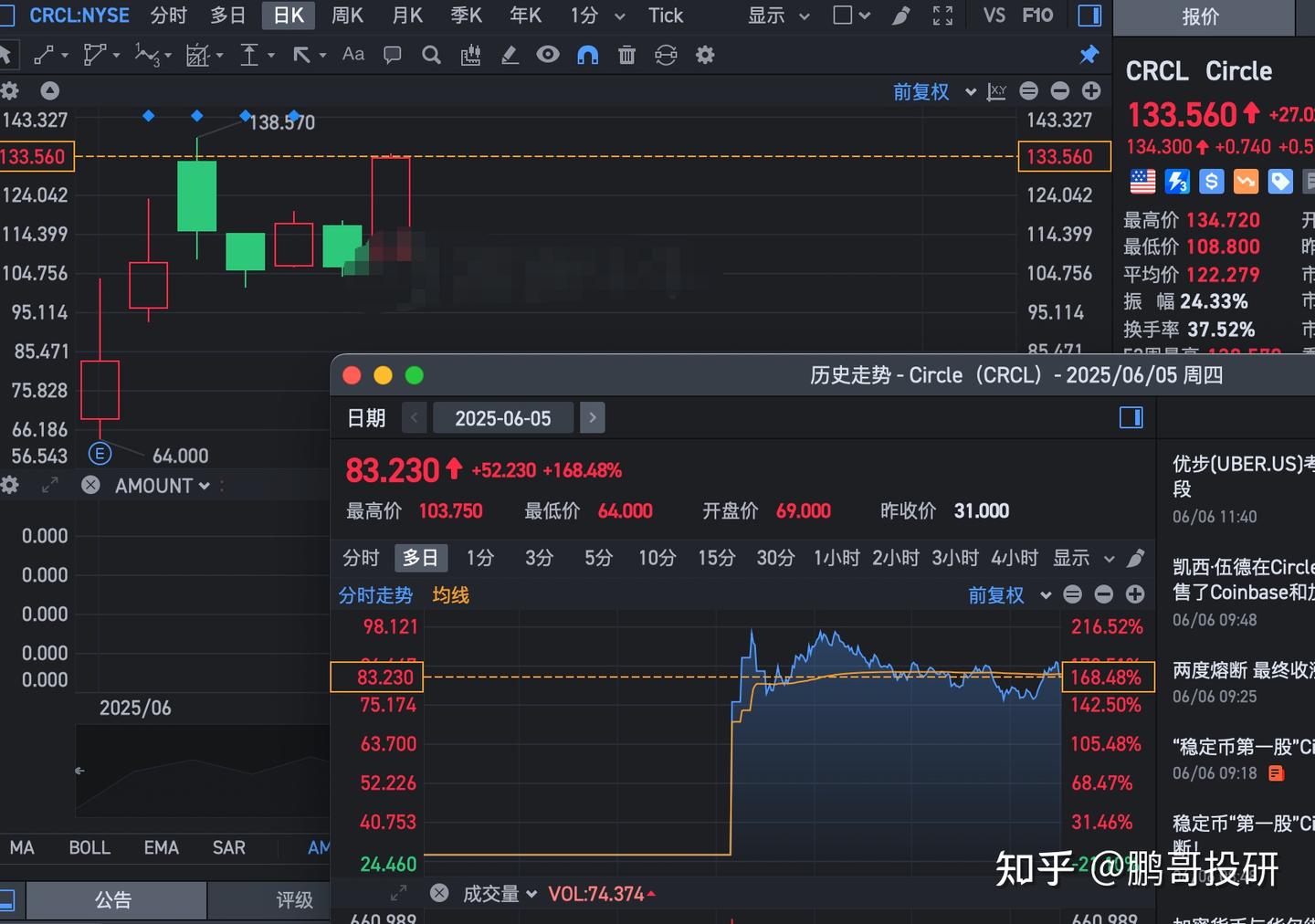
Task: Open main chart 前复权 adjustment dropdown
Action: [934, 91]
